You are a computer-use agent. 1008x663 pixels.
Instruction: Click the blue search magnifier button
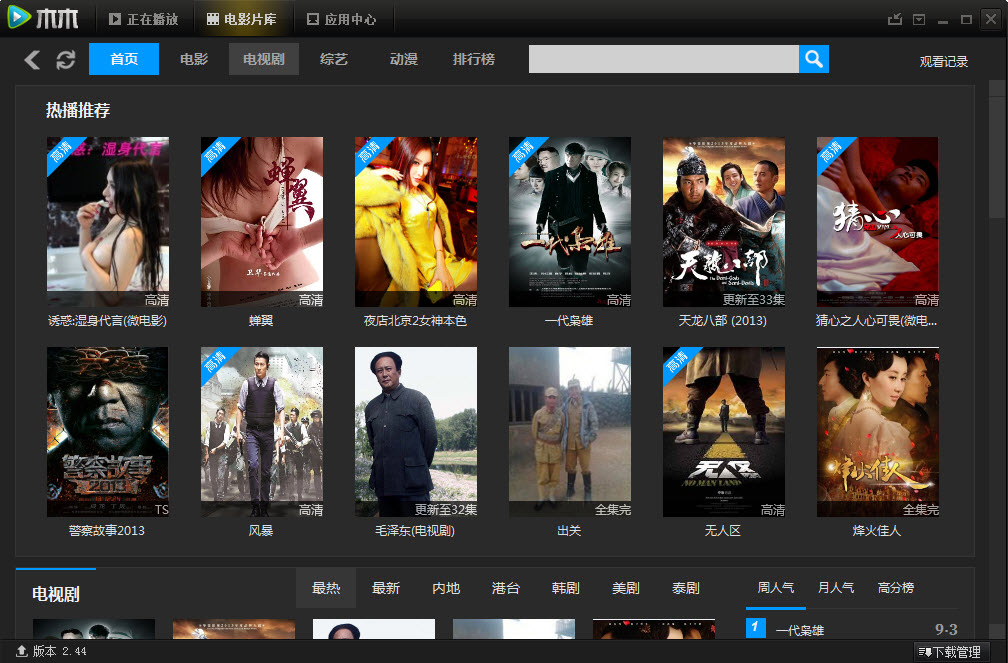(x=814, y=59)
